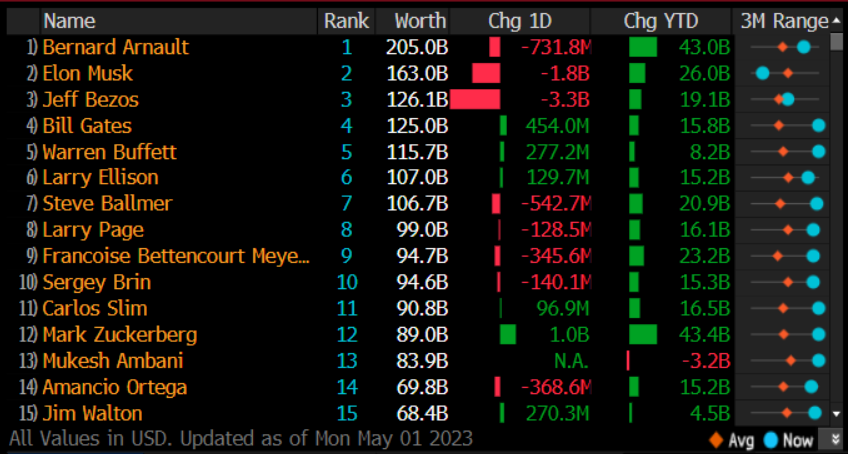Open Larry Ellison entry
This screenshot has width=848, height=454.
point(101,177)
